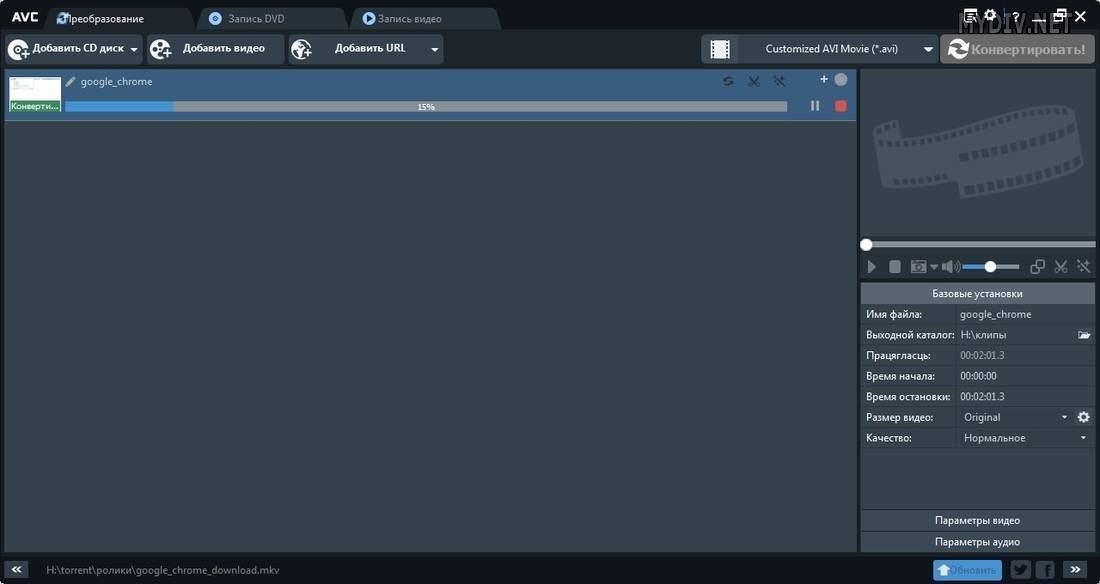Click the Обновить upgrade button
The width and height of the screenshot is (1100, 584).
point(967,570)
